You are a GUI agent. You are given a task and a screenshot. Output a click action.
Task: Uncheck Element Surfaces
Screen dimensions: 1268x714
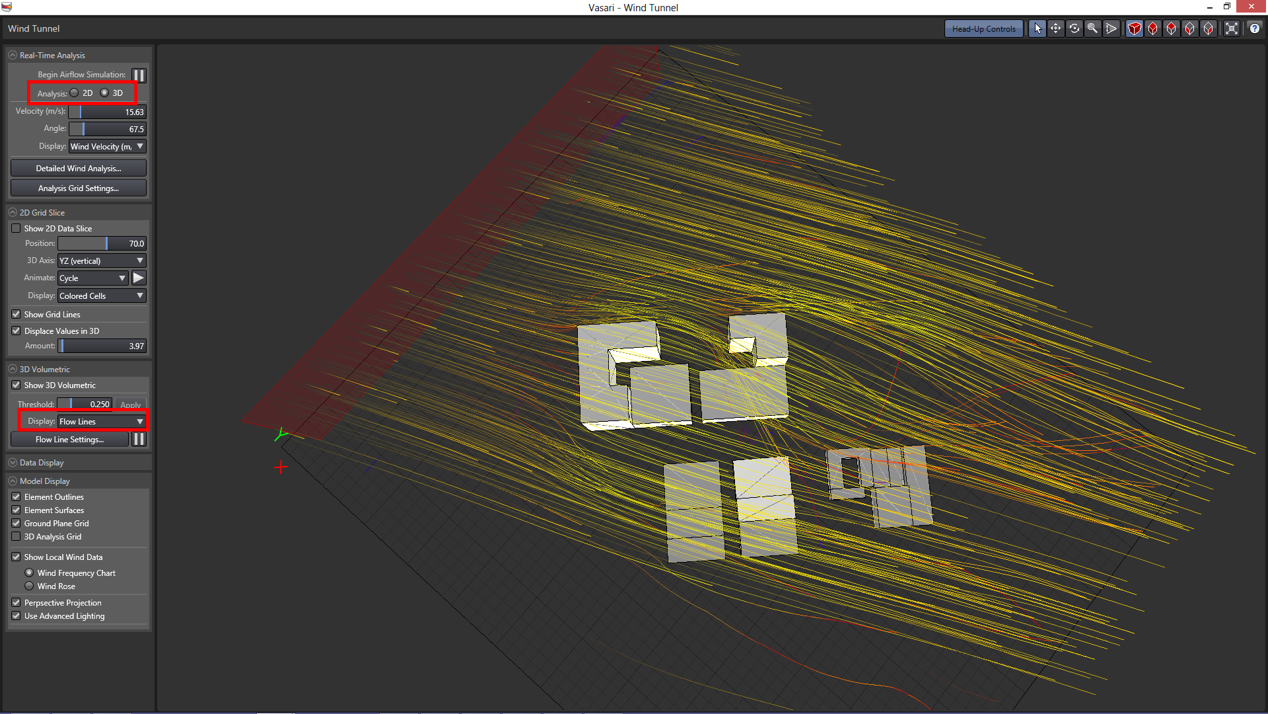point(16,510)
